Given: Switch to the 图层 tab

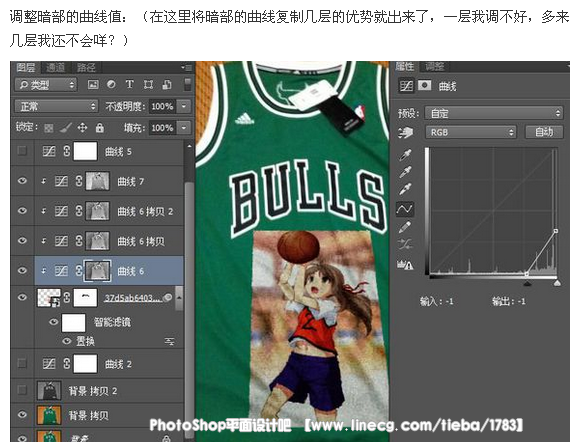Looking at the screenshot, I should (26, 67).
